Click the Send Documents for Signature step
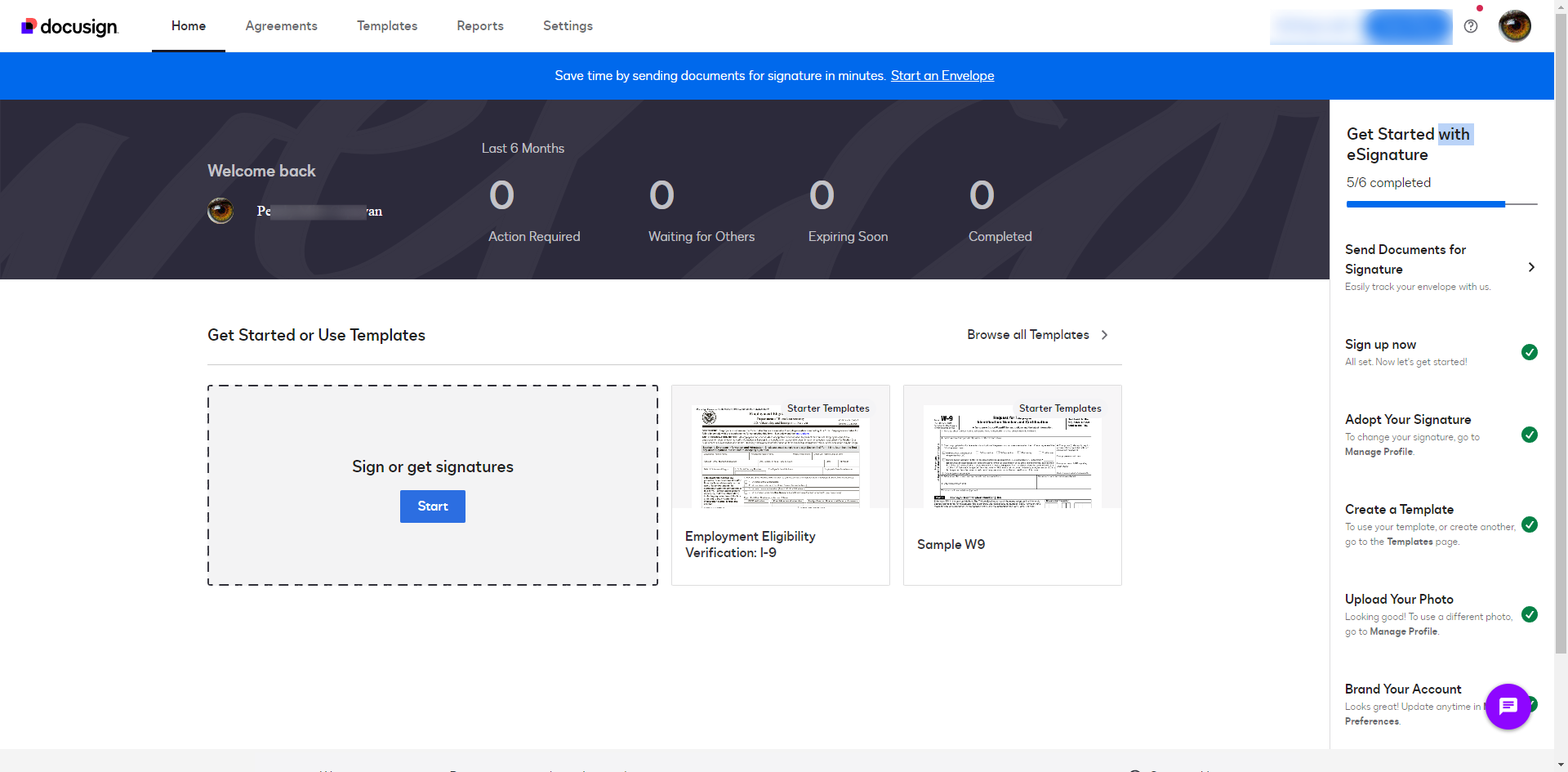Screen dimensions: 1568x772 [x=1441, y=267]
